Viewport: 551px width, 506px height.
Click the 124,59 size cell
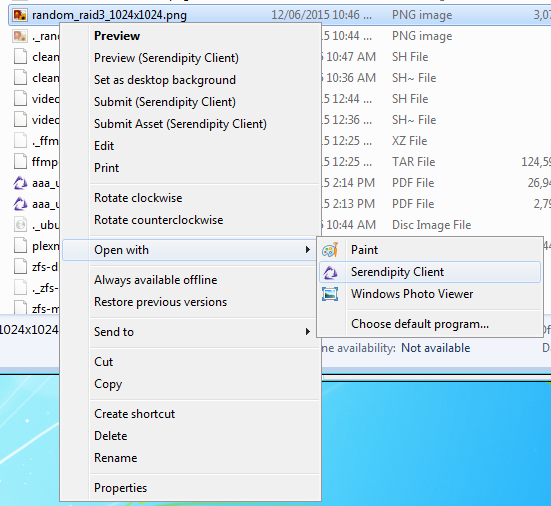[536, 162]
